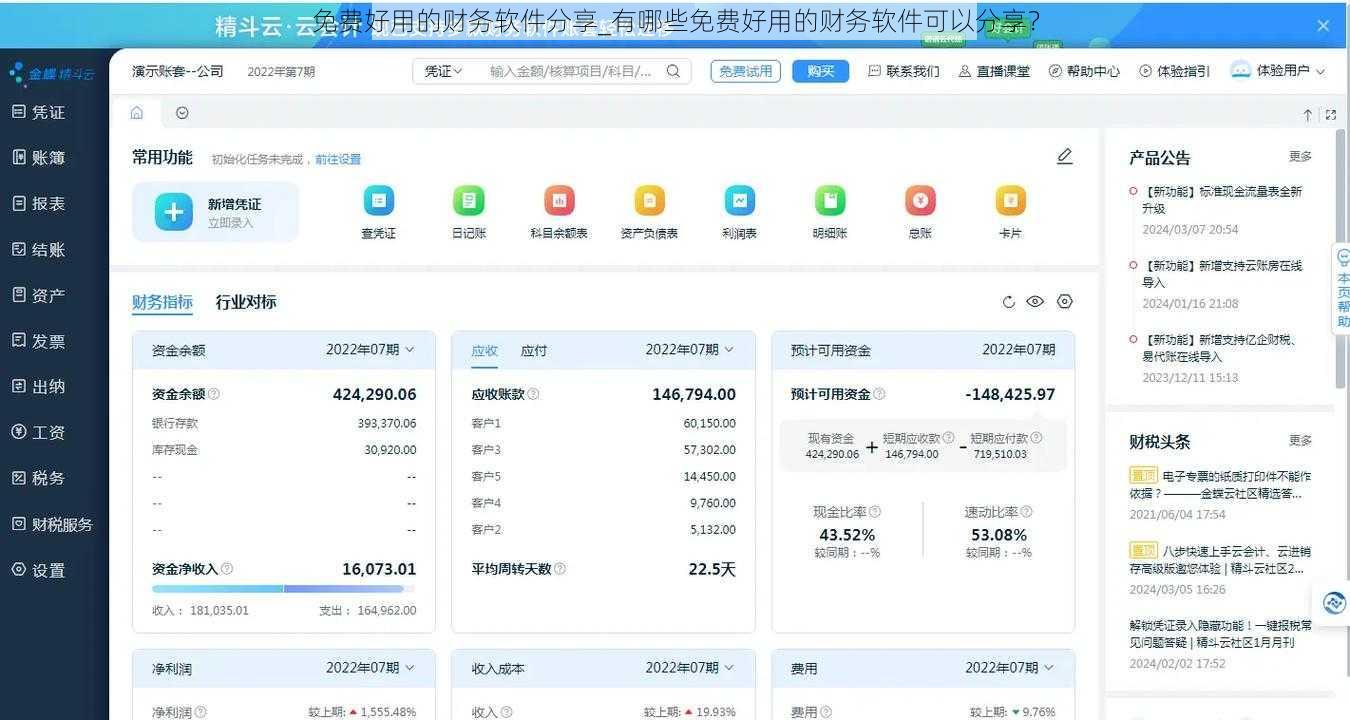
Task: Click the 资金余额 help question icon
Action: [x=214, y=395]
